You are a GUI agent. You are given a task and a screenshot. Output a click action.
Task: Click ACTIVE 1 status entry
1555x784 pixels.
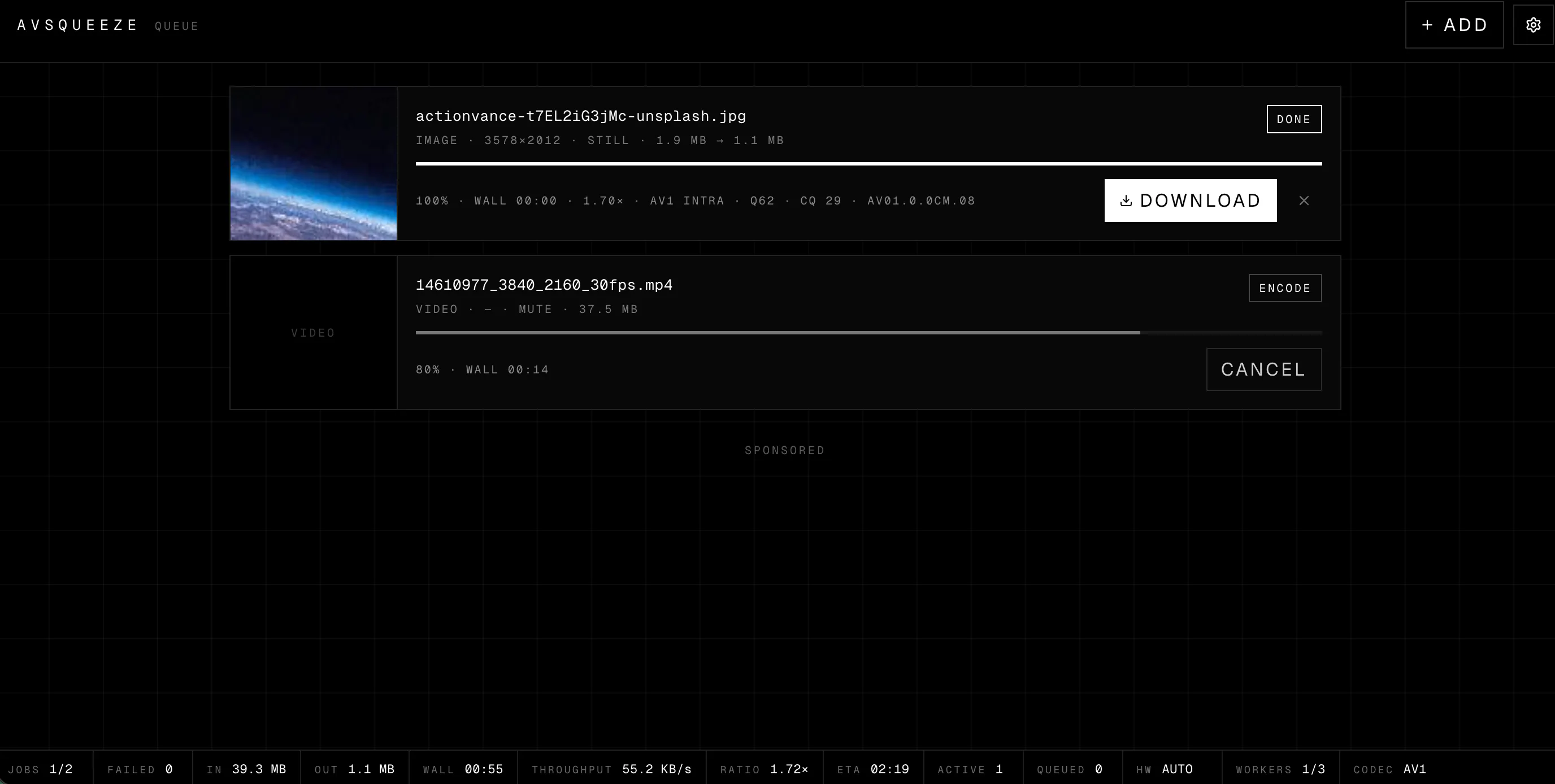coord(971,769)
